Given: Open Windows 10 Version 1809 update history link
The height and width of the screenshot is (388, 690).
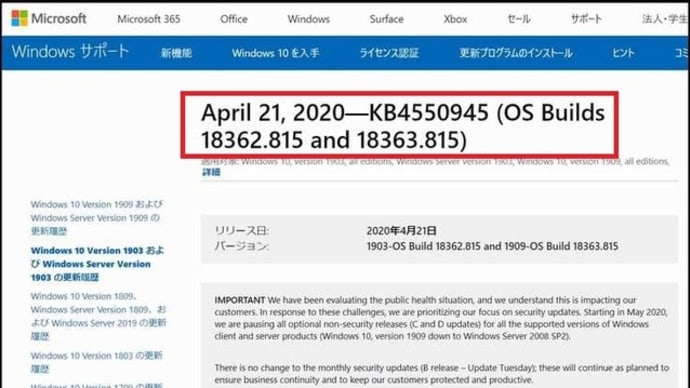Looking at the screenshot, I should [x=99, y=316].
